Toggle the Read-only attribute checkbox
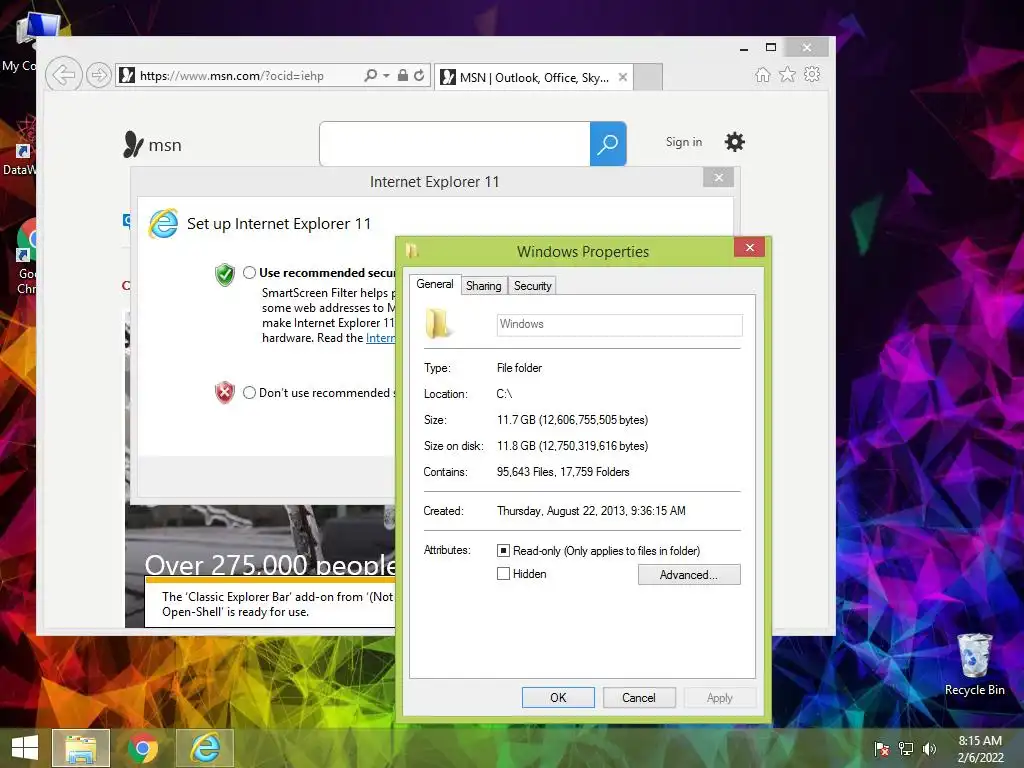The height and width of the screenshot is (768, 1024). pos(503,551)
